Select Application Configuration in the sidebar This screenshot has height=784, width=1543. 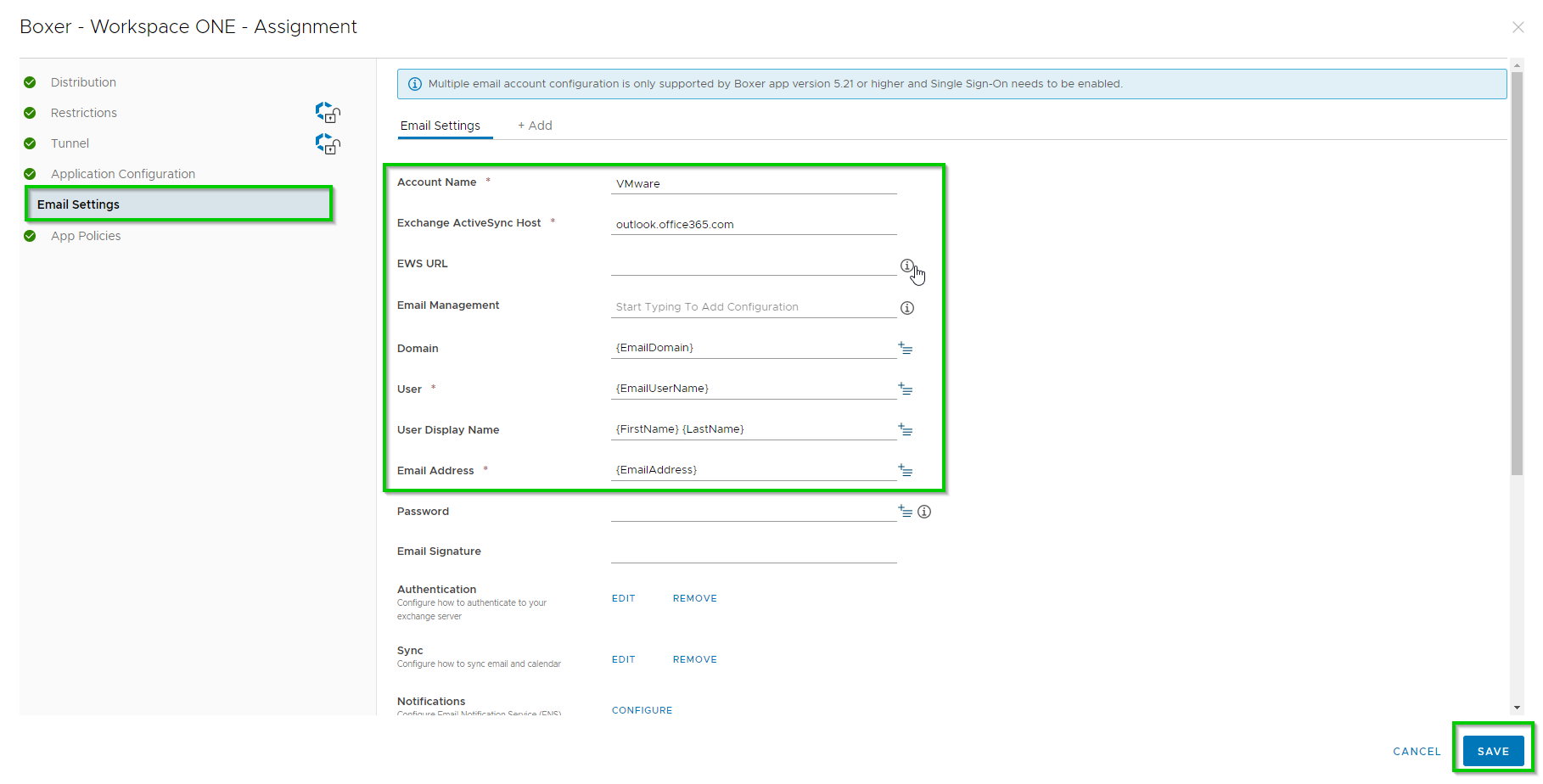(122, 173)
